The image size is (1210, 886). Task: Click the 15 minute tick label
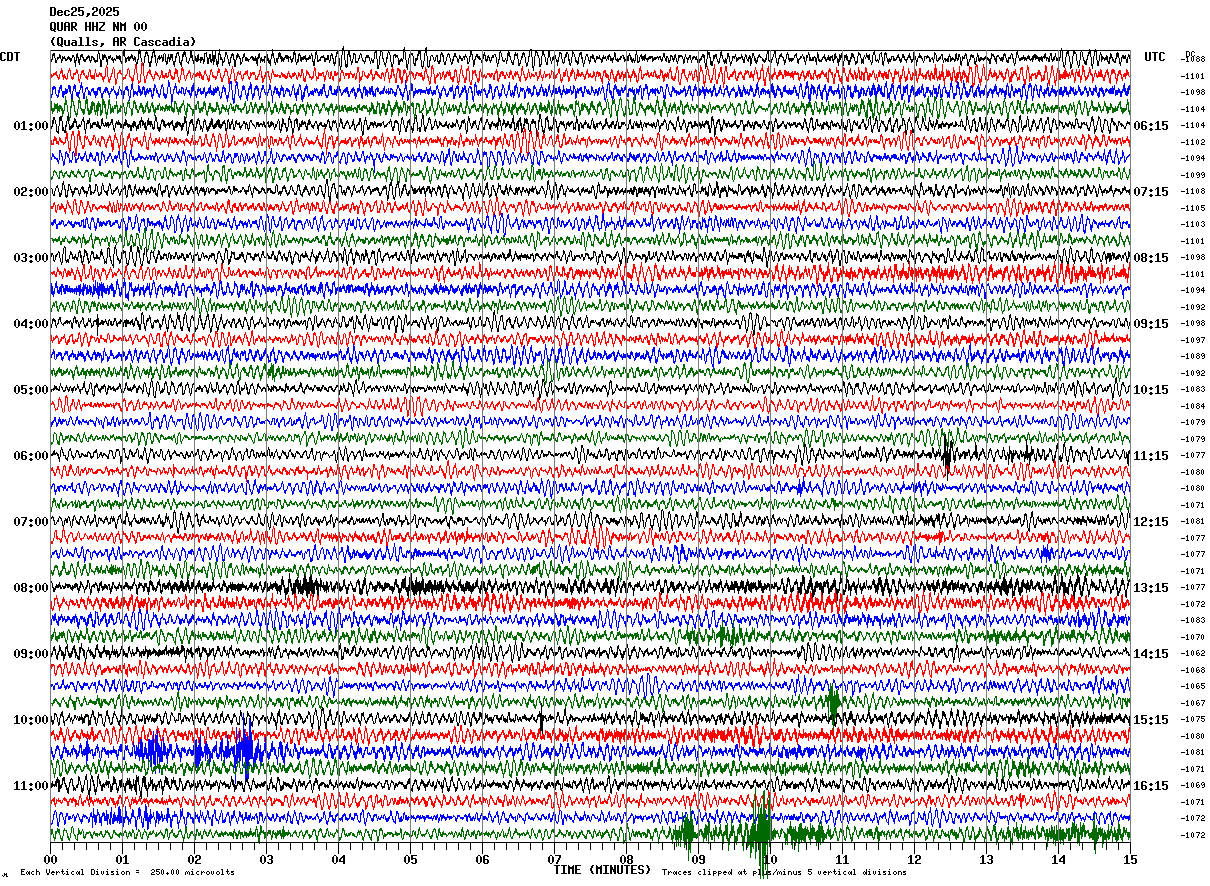(x=1130, y=859)
